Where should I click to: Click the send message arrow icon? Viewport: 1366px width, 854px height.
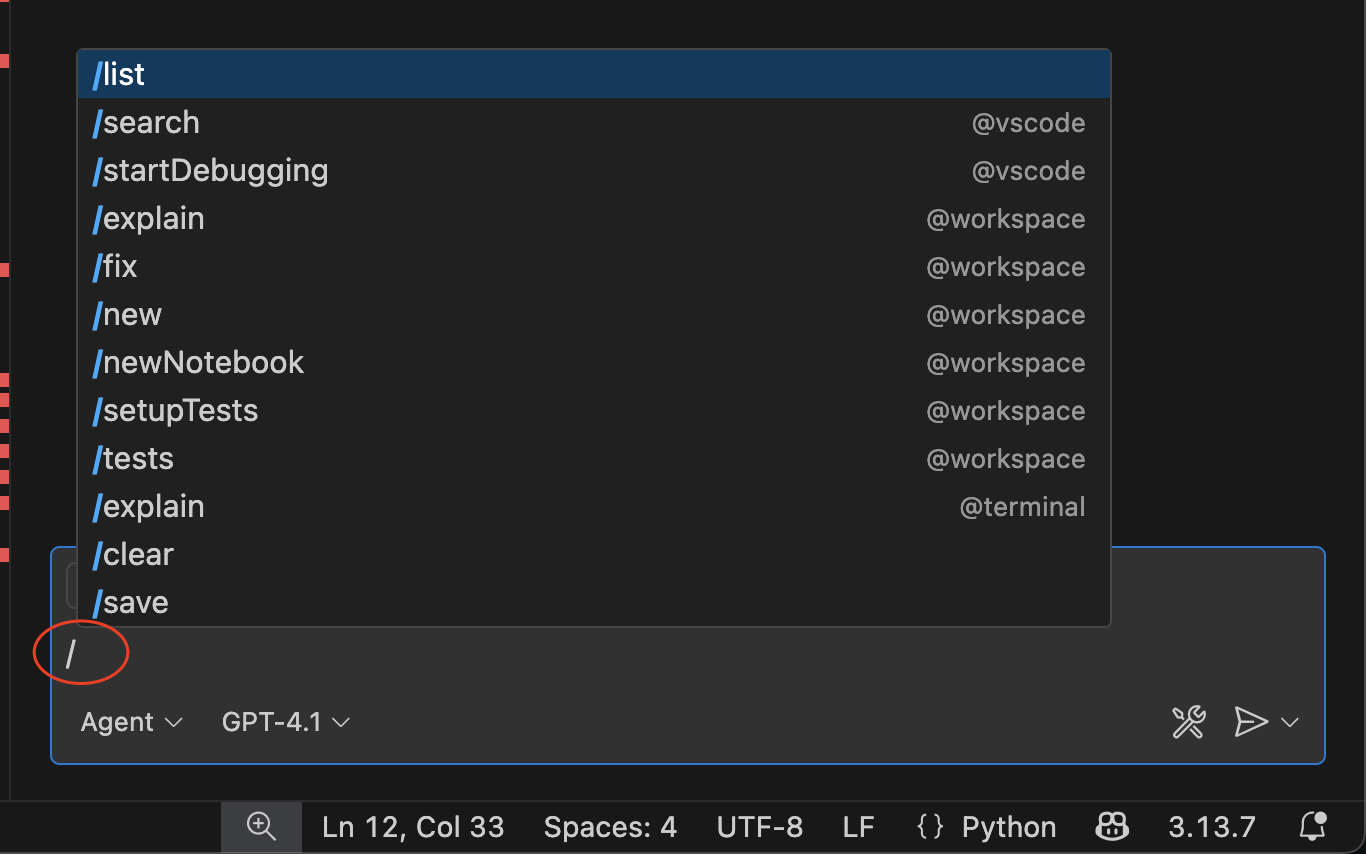pyautogui.click(x=1253, y=722)
